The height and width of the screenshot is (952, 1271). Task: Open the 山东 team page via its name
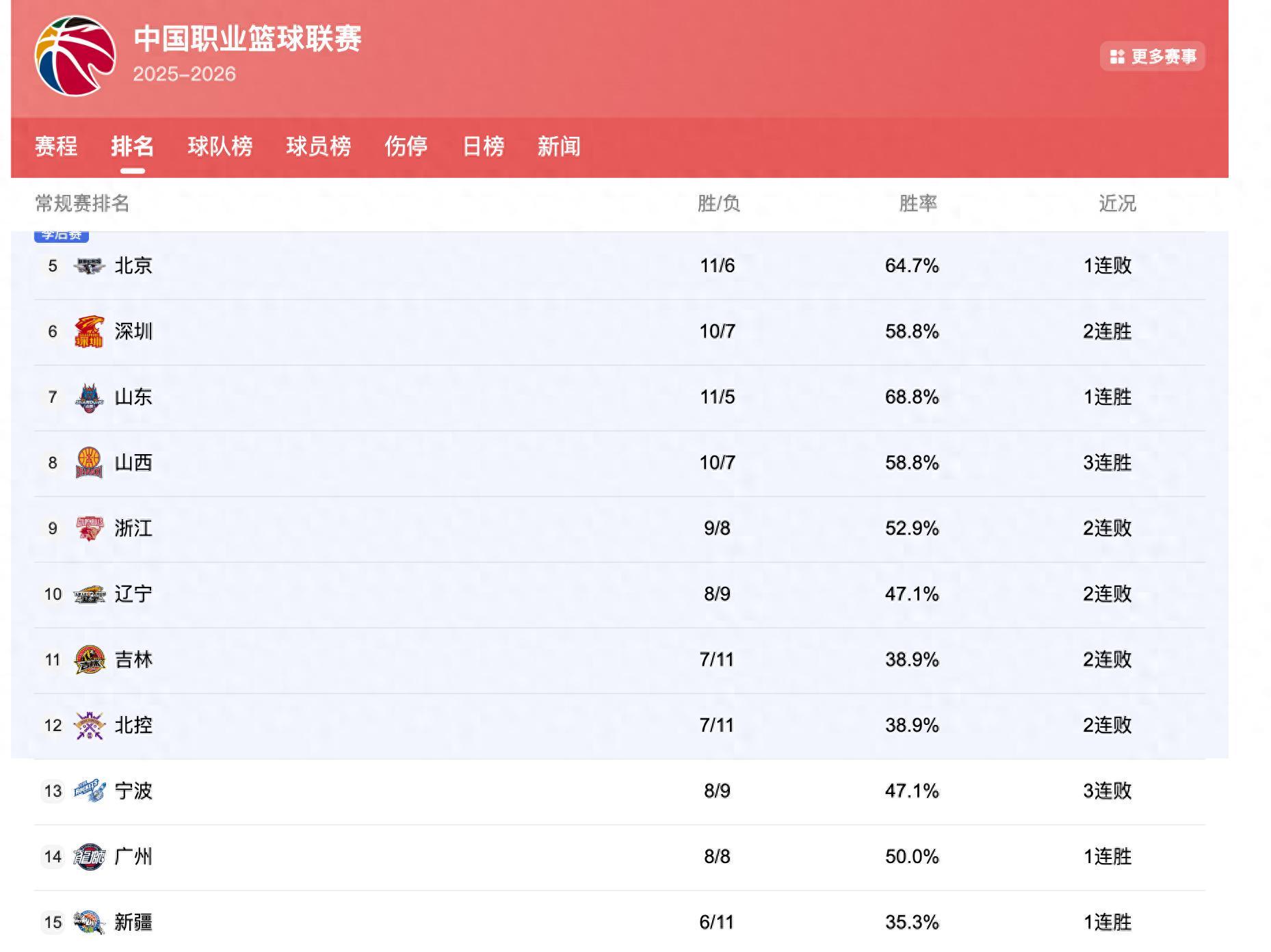point(133,397)
